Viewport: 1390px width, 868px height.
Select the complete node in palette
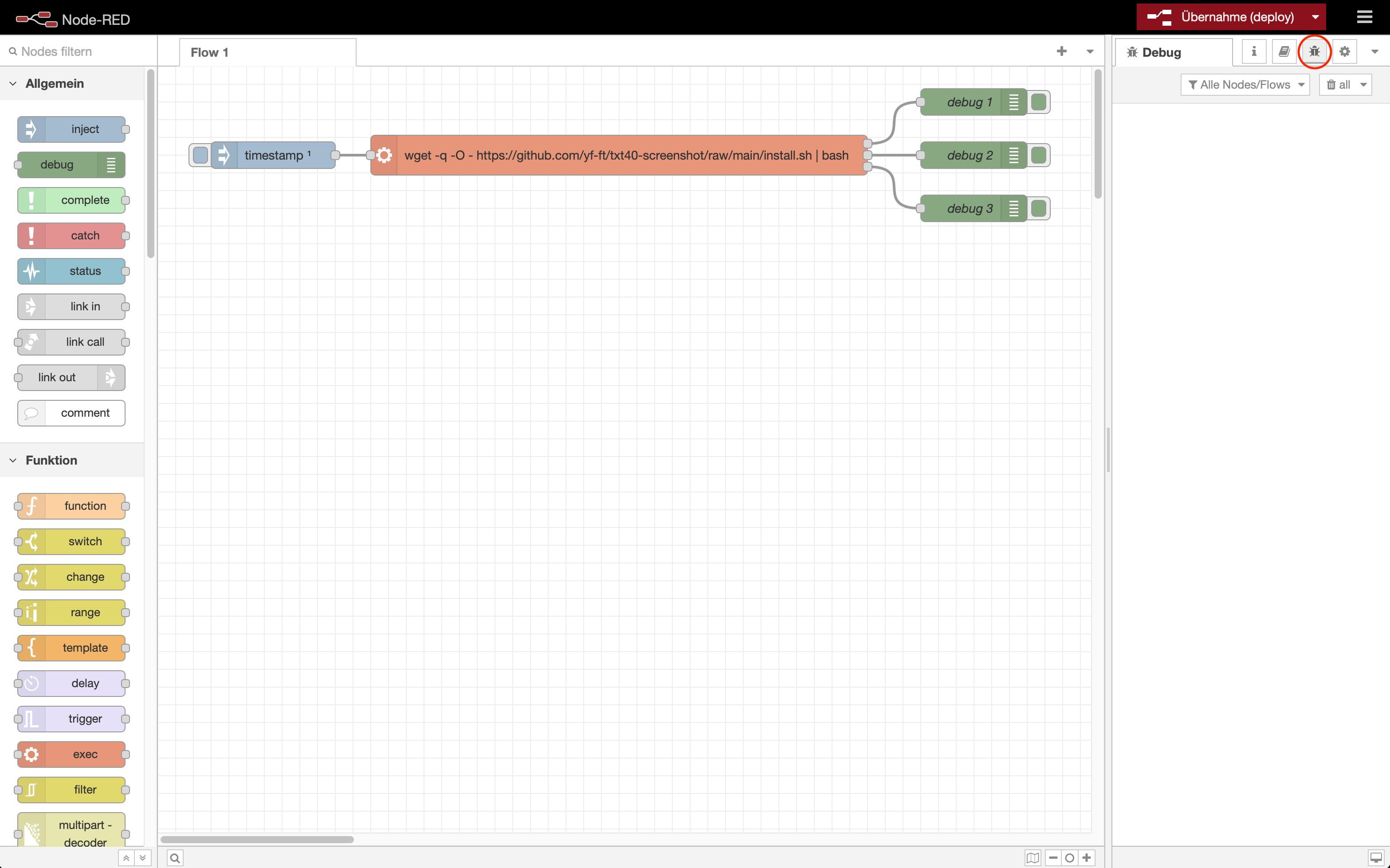tap(71, 200)
